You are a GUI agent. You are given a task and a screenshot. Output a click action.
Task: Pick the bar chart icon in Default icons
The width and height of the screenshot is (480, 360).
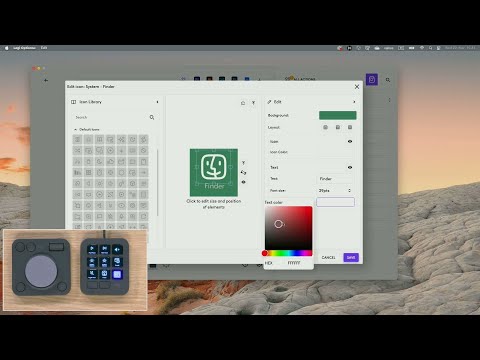pyautogui.click(x=77, y=172)
